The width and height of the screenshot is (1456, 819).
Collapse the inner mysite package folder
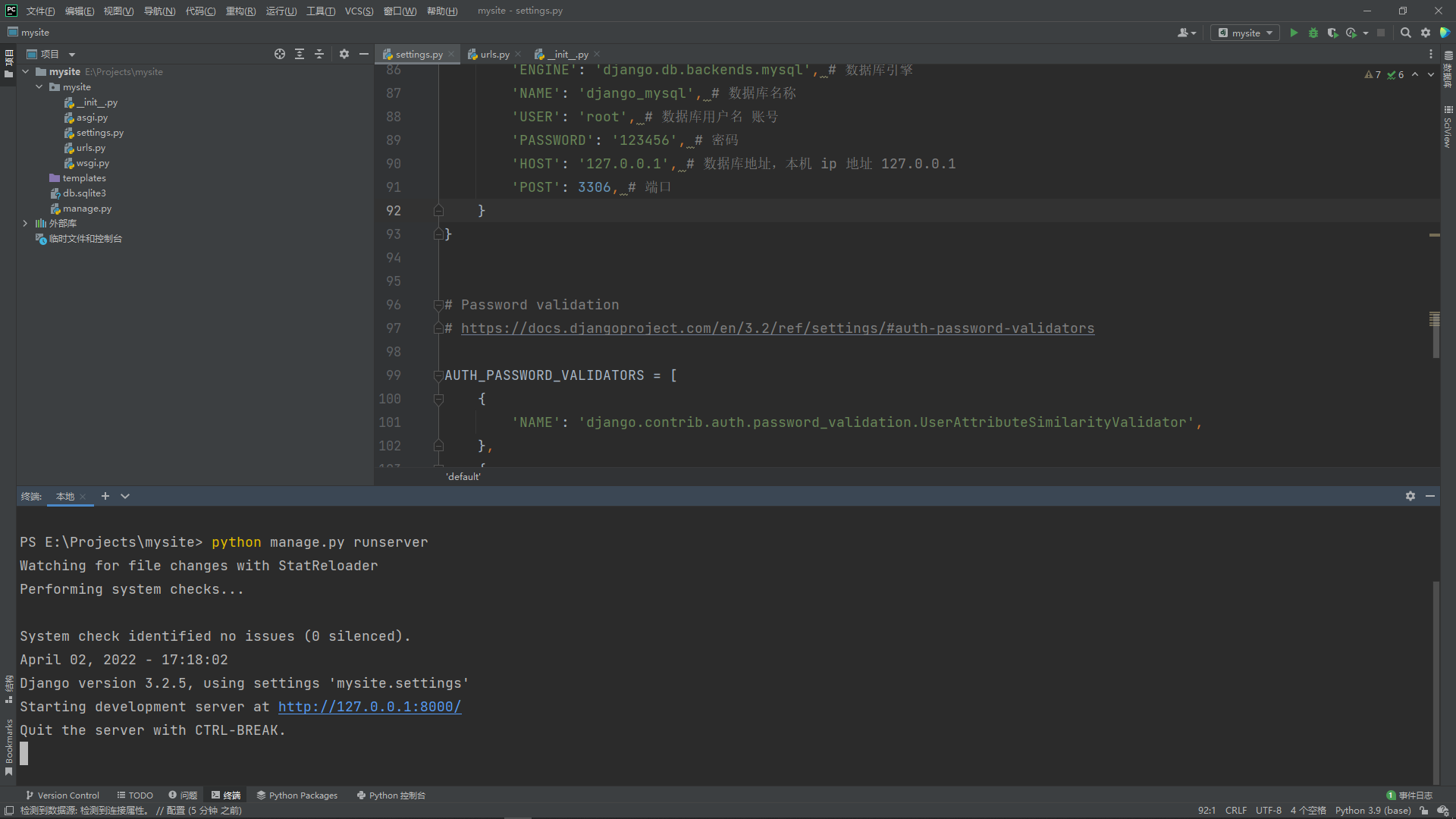pos(39,87)
